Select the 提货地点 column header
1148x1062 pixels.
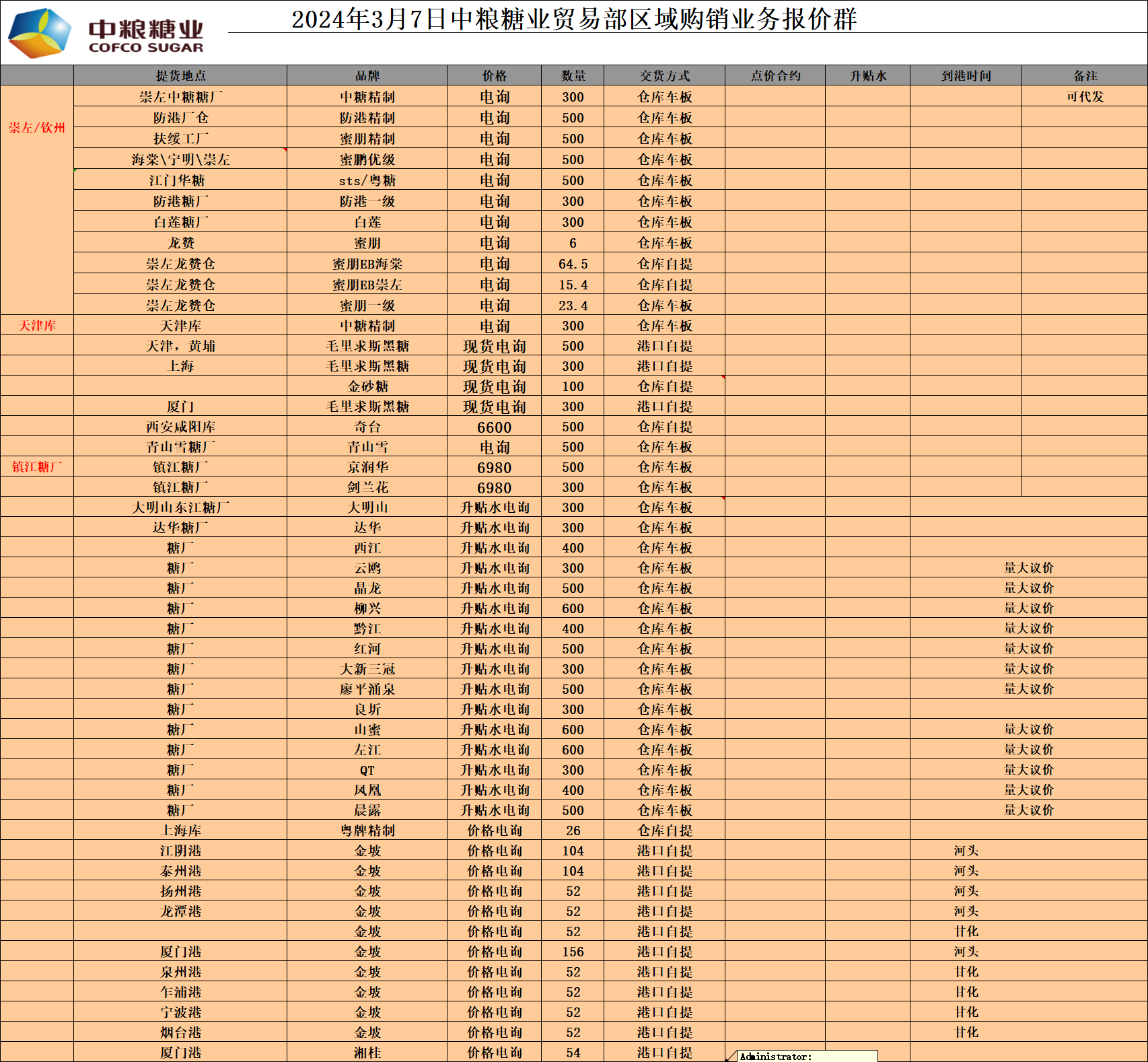tap(180, 75)
